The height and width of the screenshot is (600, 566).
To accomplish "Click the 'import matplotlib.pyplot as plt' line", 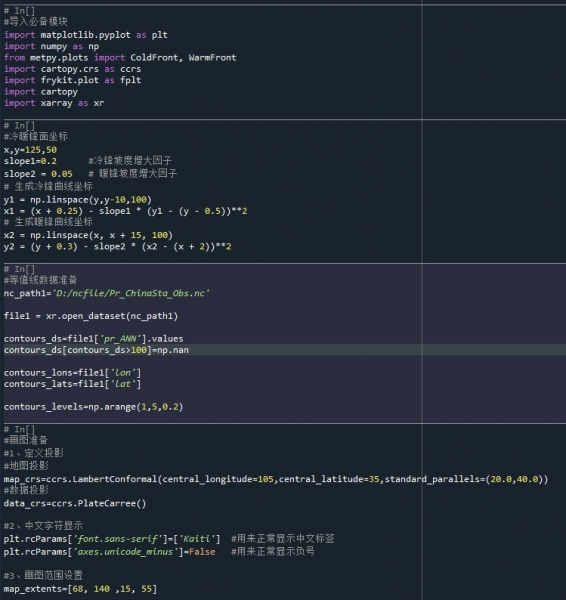I will pos(86,35).
